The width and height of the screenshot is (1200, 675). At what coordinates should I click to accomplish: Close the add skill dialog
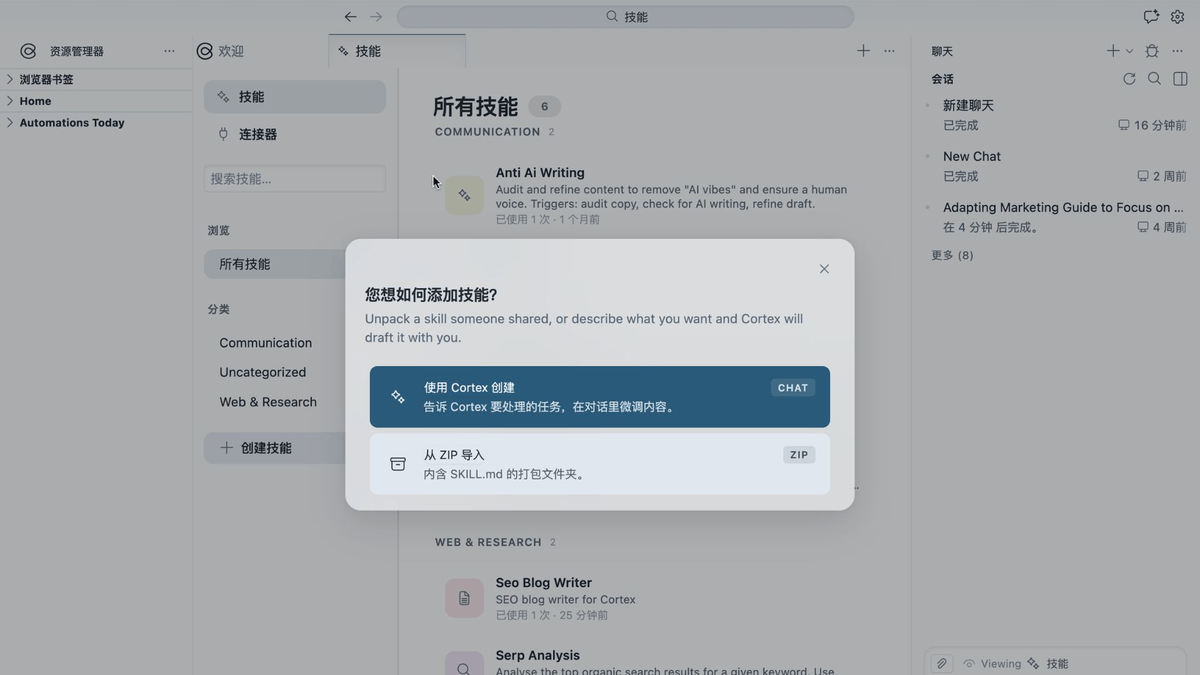coord(824,269)
